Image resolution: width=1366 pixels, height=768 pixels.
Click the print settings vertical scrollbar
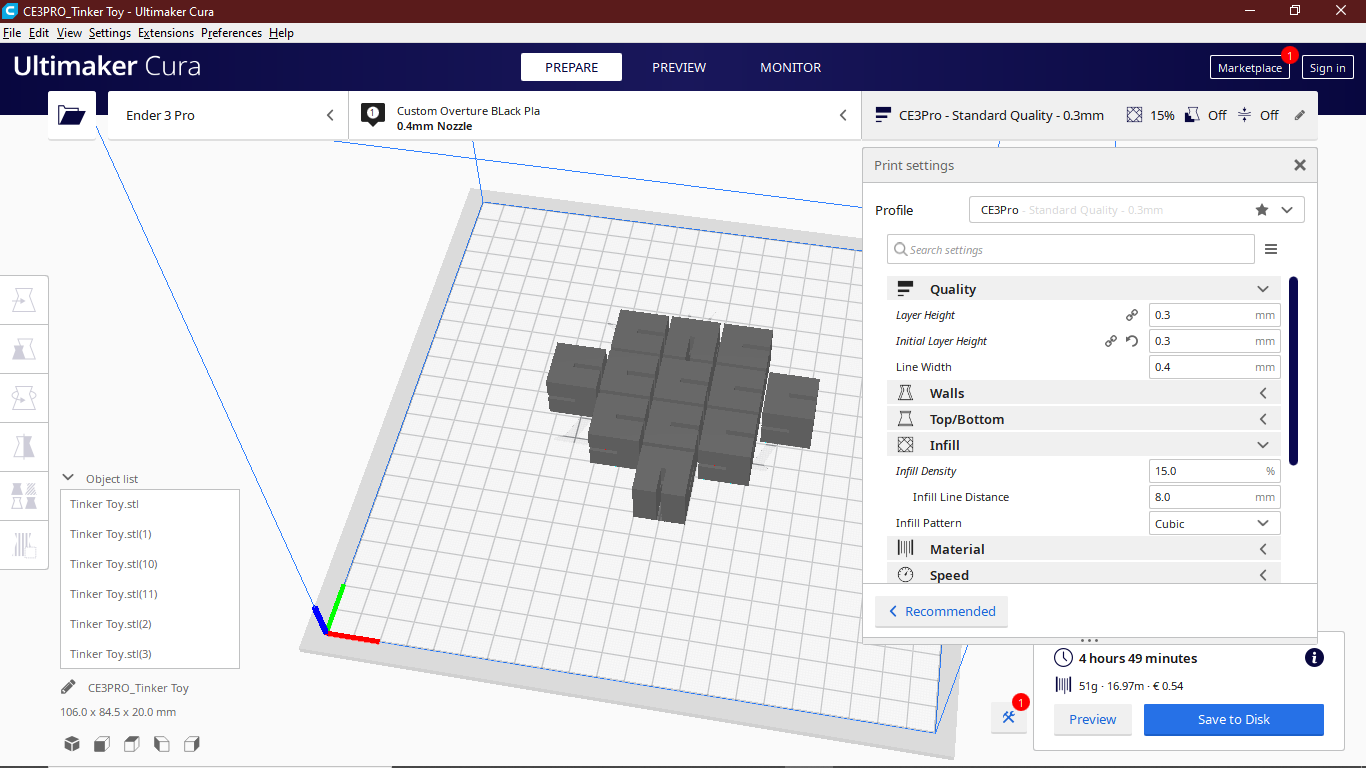pos(1293,371)
